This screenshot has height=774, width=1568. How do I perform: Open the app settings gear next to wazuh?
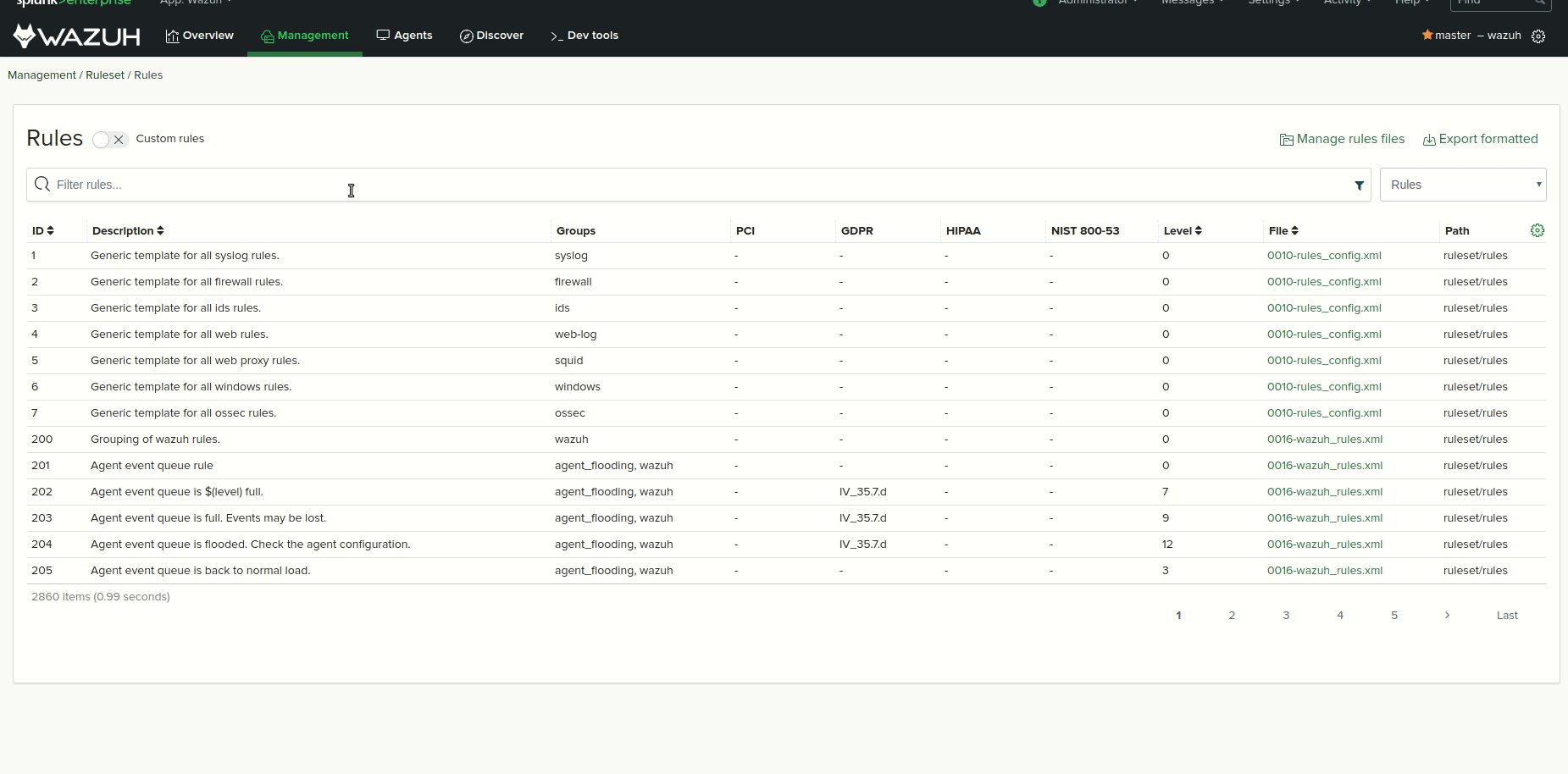[x=1539, y=36]
